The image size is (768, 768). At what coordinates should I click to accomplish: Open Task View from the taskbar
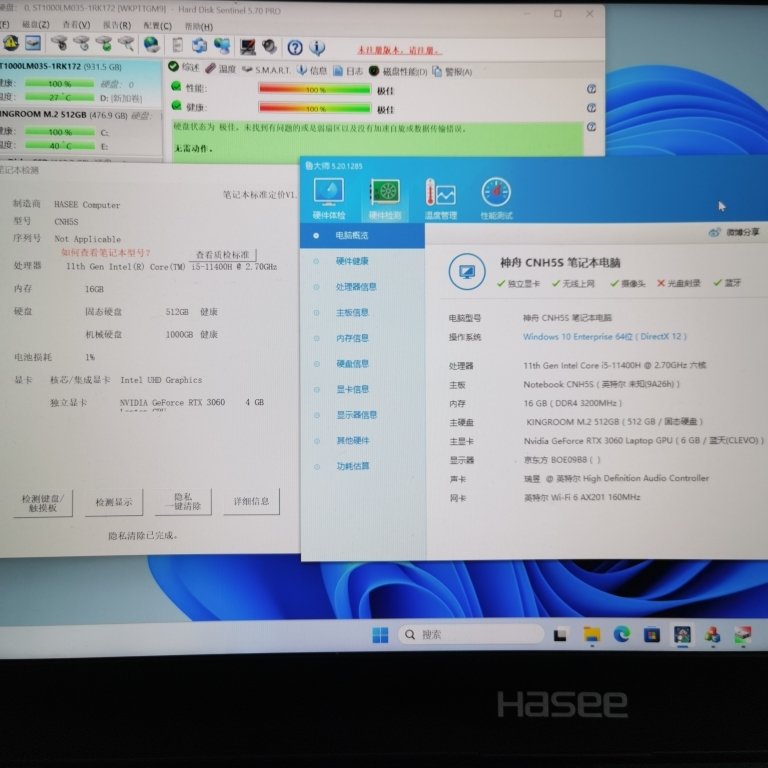pos(560,635)
